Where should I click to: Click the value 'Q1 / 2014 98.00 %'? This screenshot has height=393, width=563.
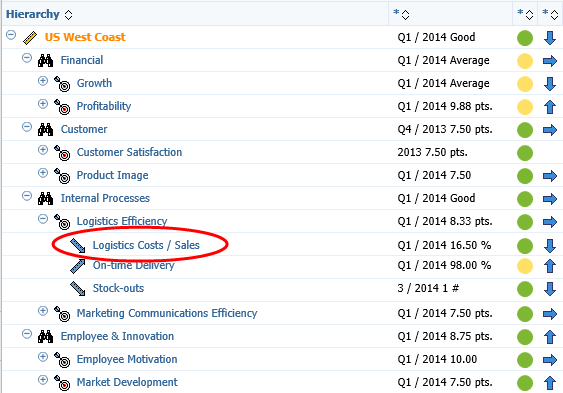[444, 265]
